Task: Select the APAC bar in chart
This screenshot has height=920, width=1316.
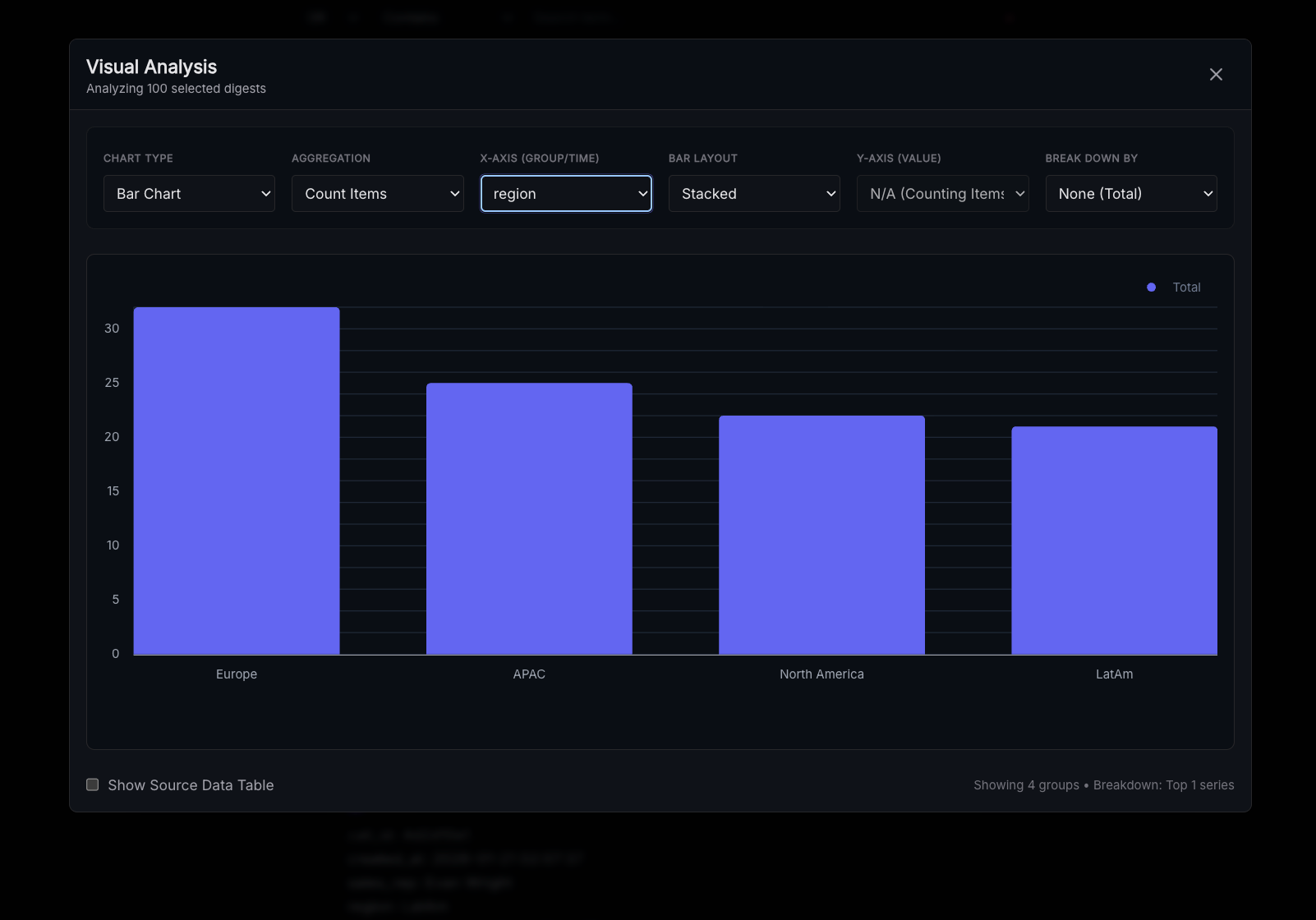Action: tap(529, 518)
